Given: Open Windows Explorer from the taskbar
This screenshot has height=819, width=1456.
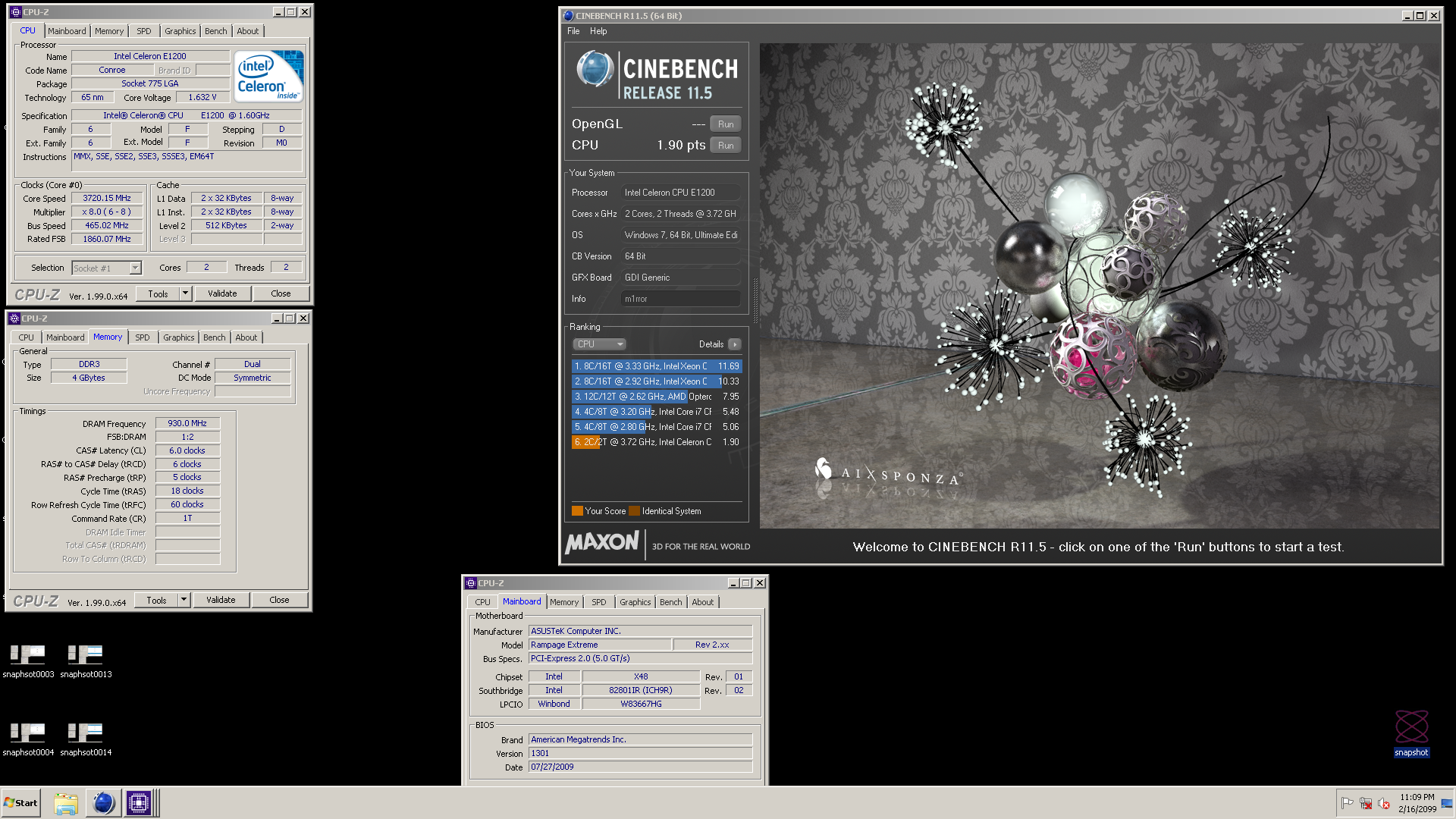Looking at the screenshot, I should coord(66,803).
